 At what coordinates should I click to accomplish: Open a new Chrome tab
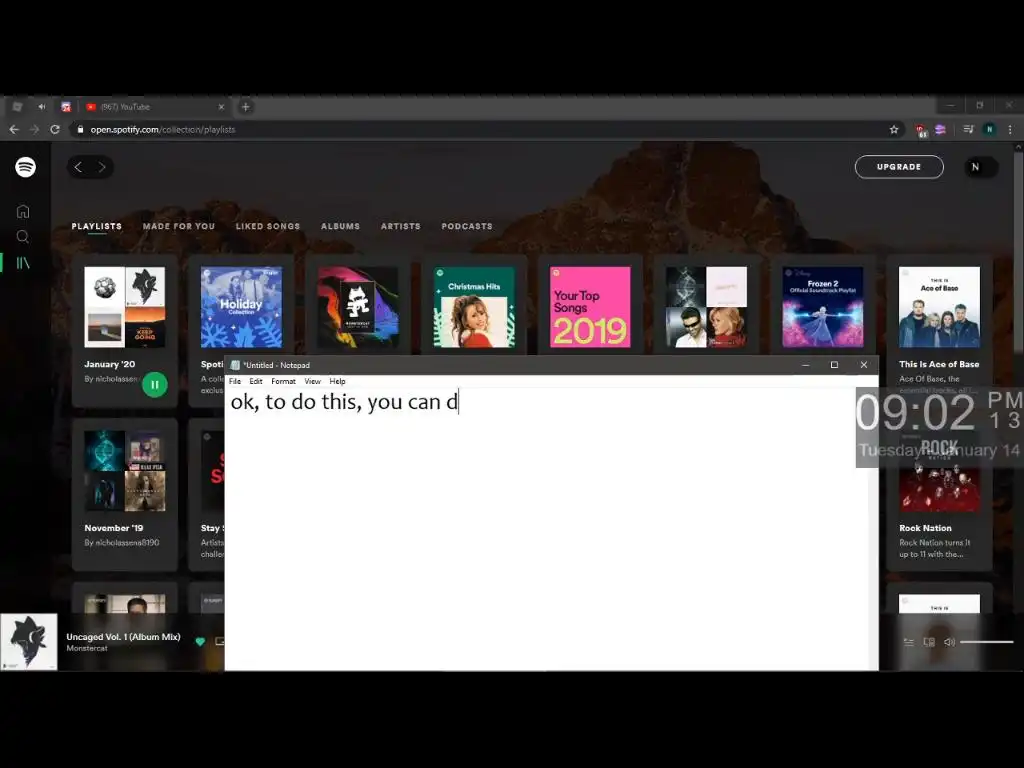[x=246, y=106]
